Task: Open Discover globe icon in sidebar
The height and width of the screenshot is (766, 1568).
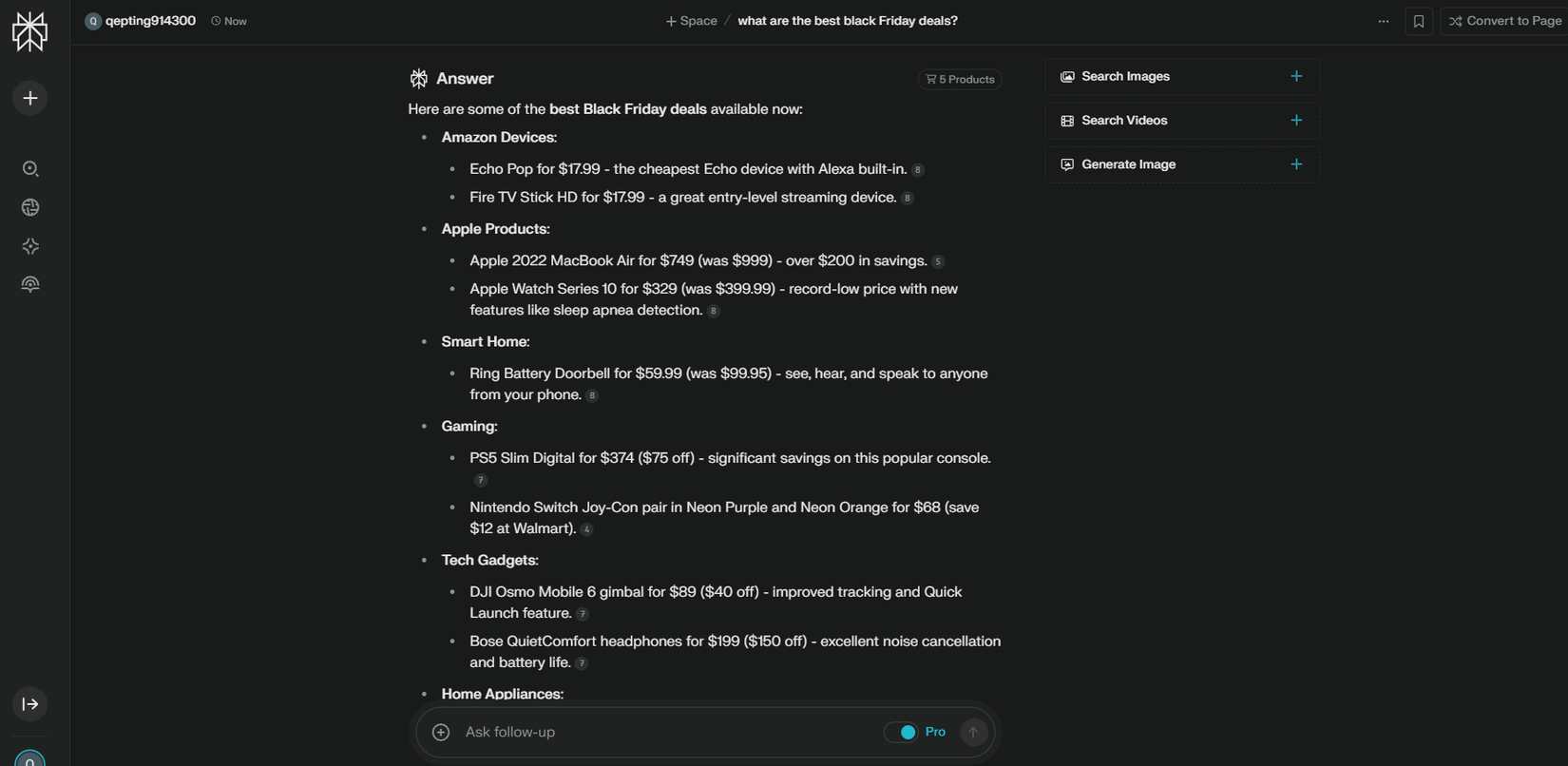Action: [x=30, y=207]
